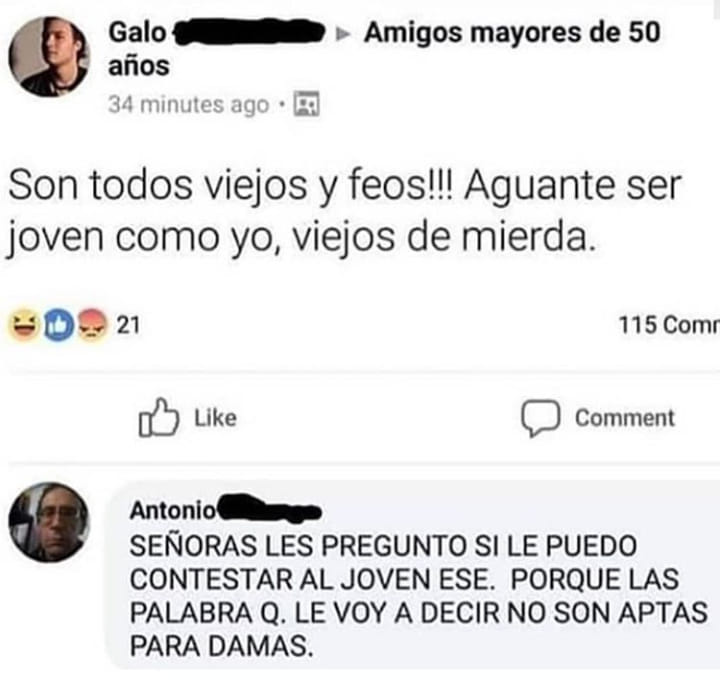Open the 115 Comments count

click(669, 325)
